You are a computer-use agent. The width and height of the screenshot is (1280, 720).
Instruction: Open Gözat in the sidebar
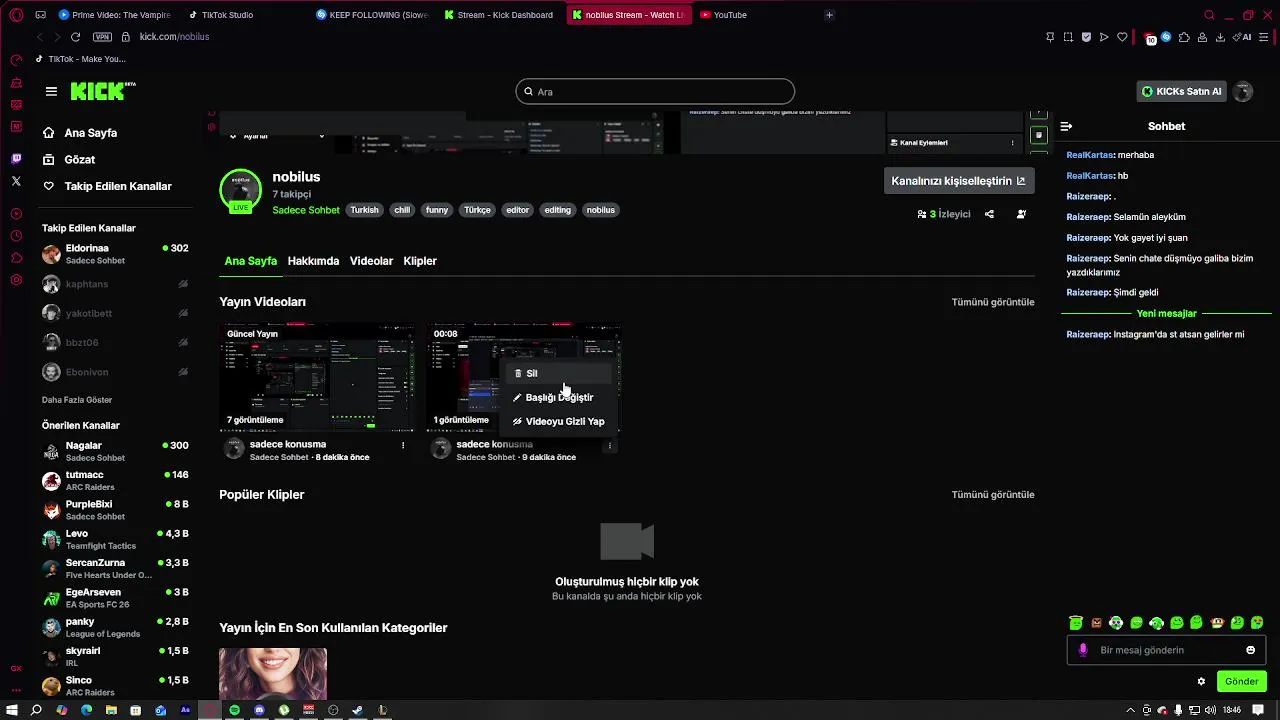[69, 160]
